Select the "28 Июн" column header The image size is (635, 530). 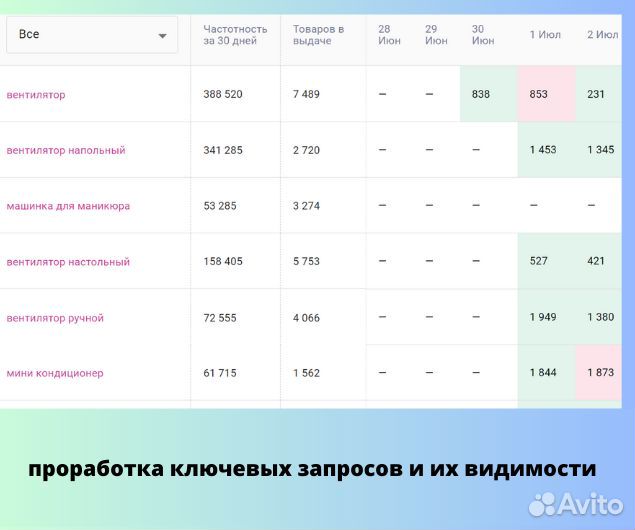[x=389, y=35]
